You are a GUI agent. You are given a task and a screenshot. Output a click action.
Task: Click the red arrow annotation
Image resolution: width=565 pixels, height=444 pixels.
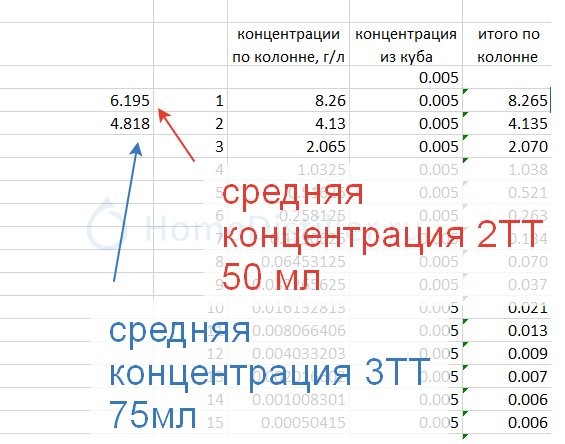pos(176,135)
